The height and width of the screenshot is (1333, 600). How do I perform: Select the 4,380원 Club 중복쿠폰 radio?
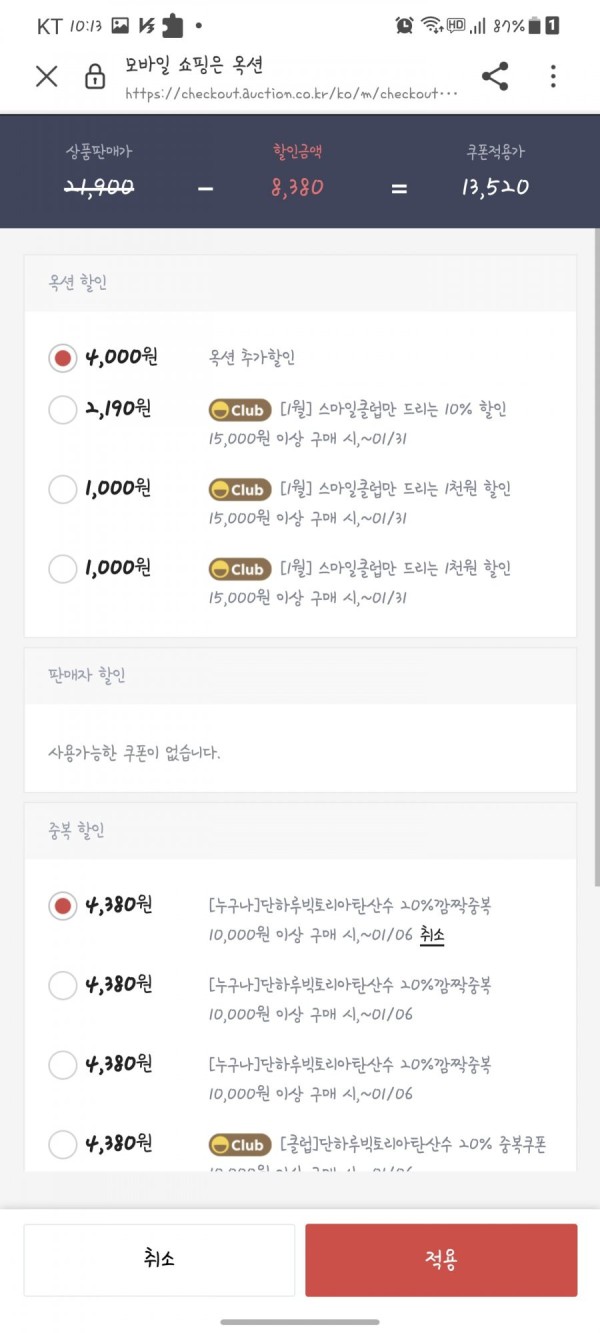[x=63, y=1144]
